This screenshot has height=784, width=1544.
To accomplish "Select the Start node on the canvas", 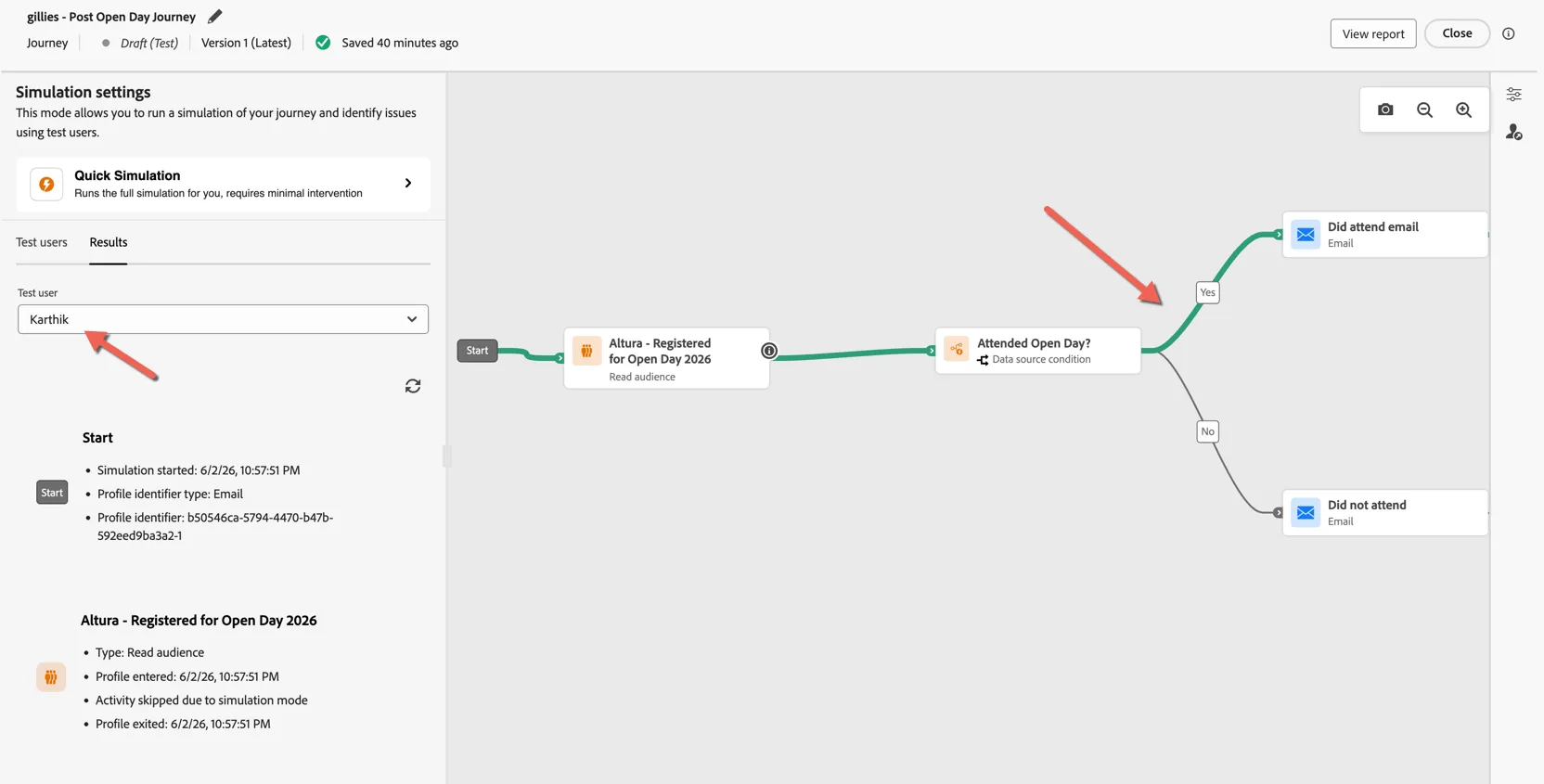I will (x=477, y=351).
